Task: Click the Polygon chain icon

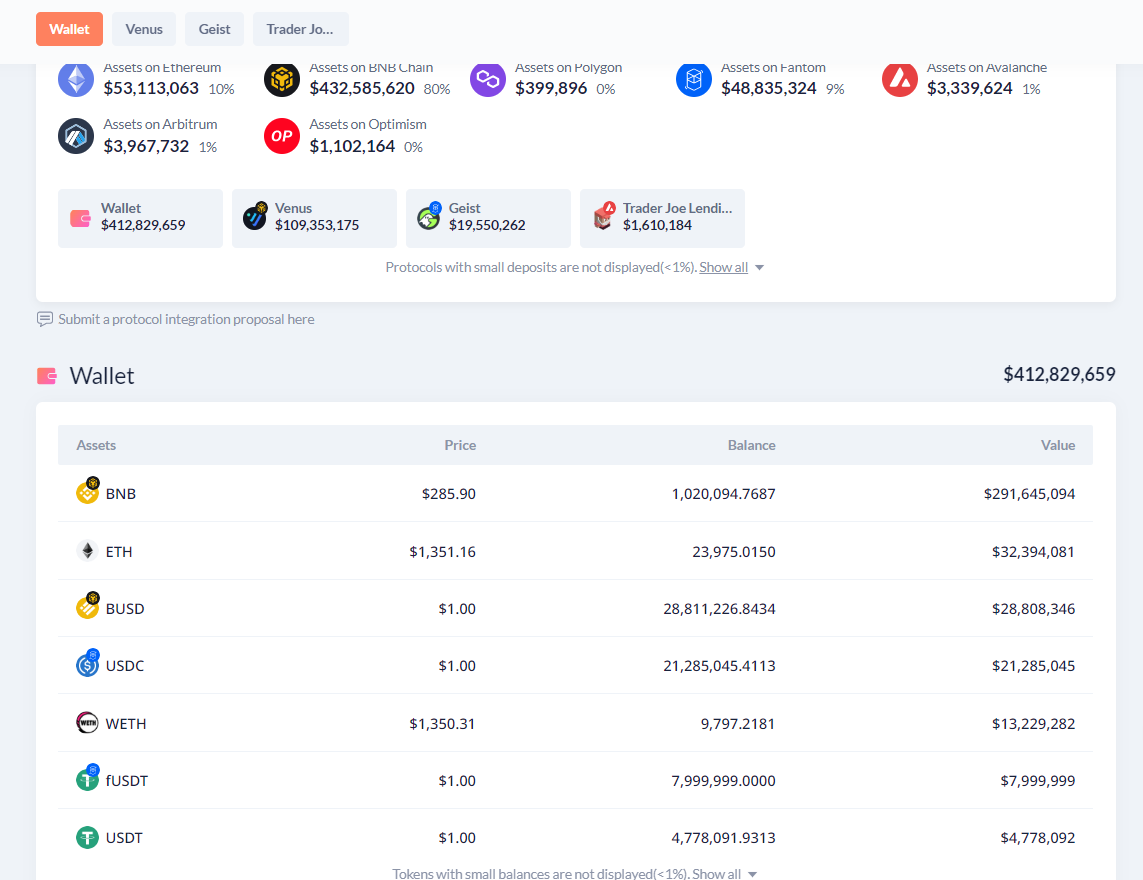Action: [x=488, y=79]
